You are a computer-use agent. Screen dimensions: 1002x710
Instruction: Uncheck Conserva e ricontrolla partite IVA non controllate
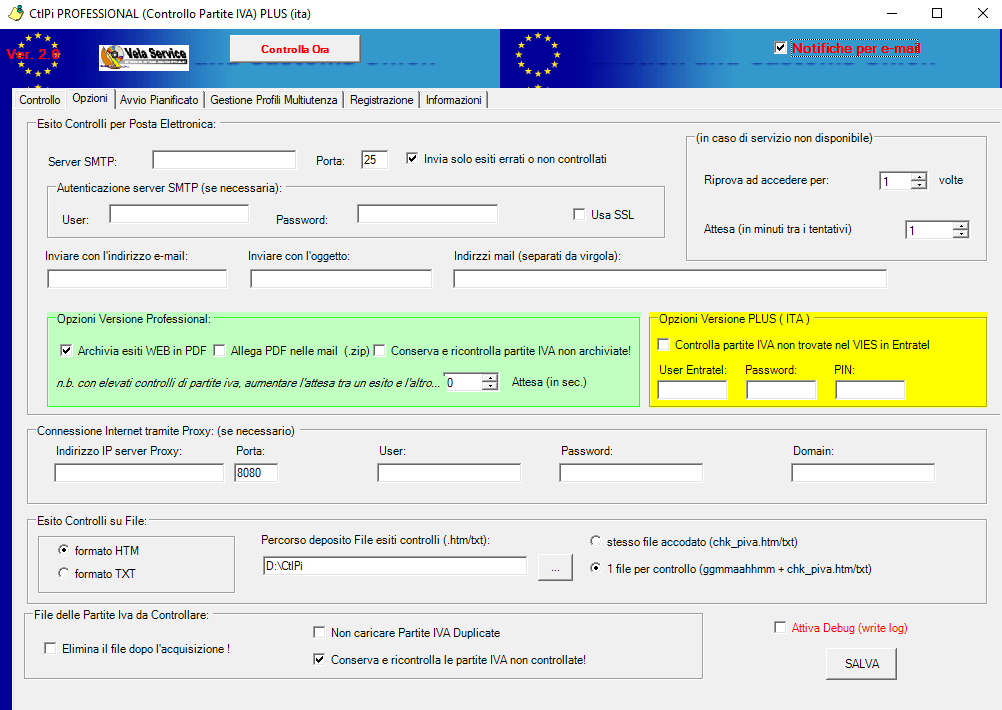click(319, 659)
